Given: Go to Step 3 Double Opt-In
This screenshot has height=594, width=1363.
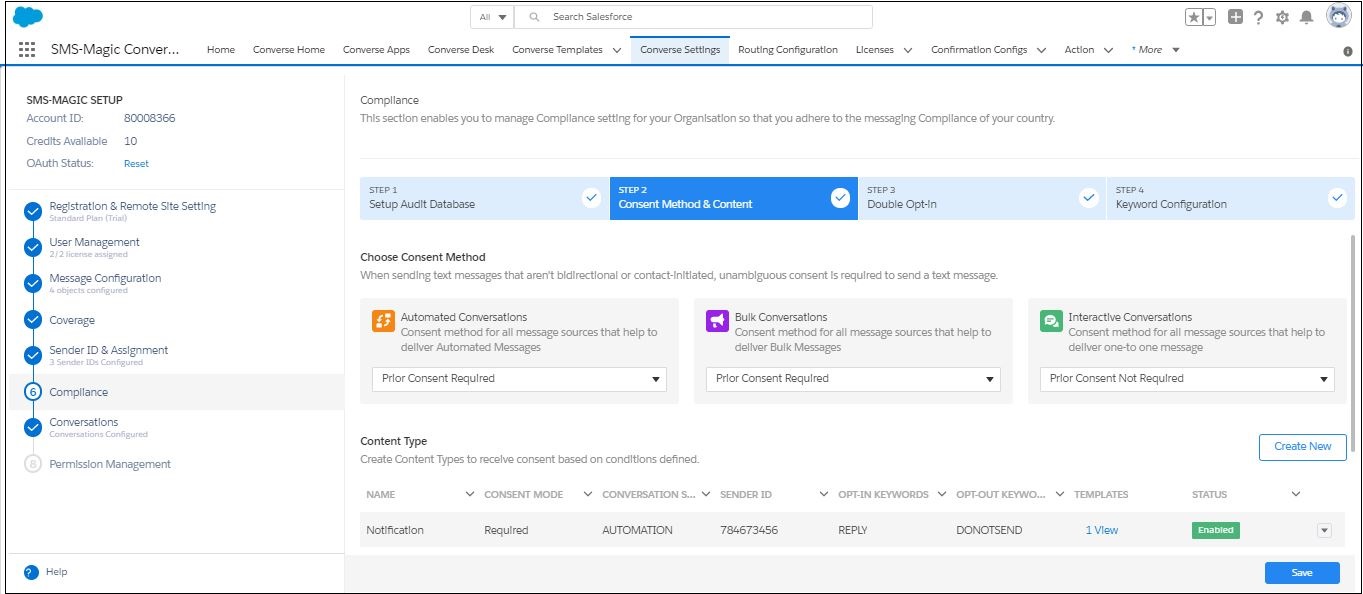Looking at the screenshot, I should point(982,198).
